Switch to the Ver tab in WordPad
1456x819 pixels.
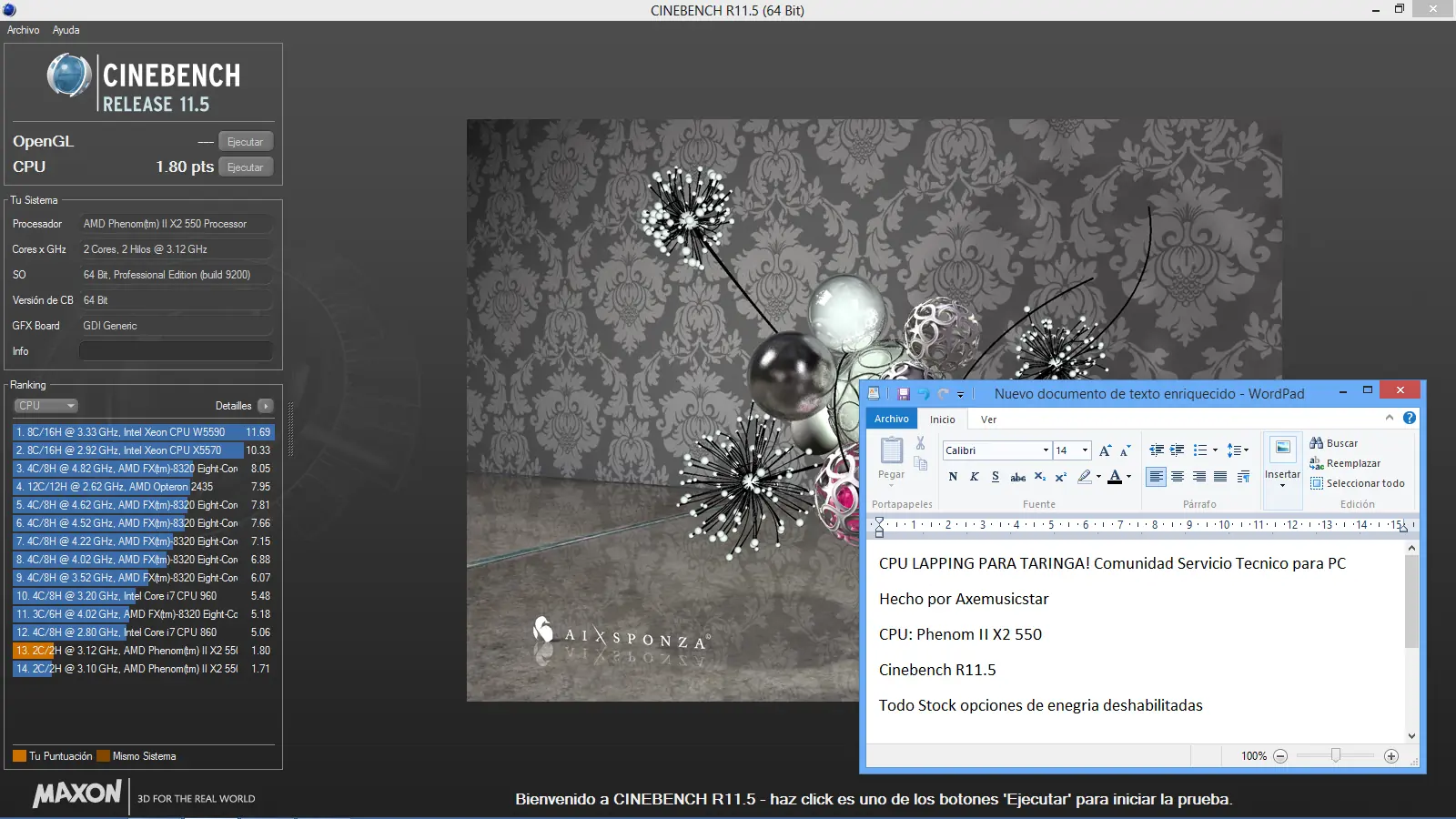tap(989, 420)
